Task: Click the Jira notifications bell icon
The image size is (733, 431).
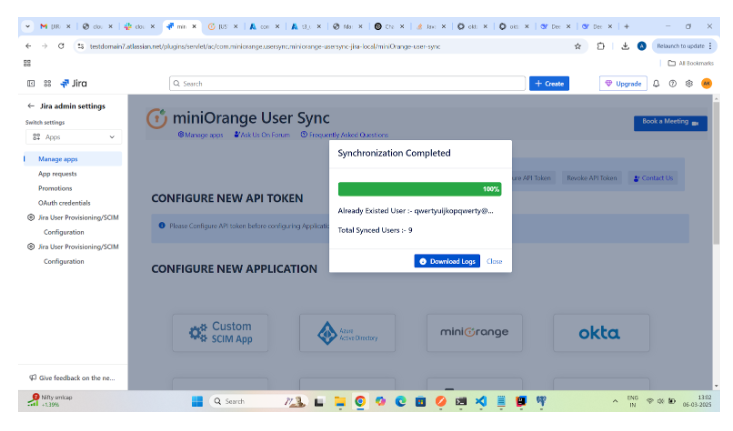Action: click(x=656, y=83)
